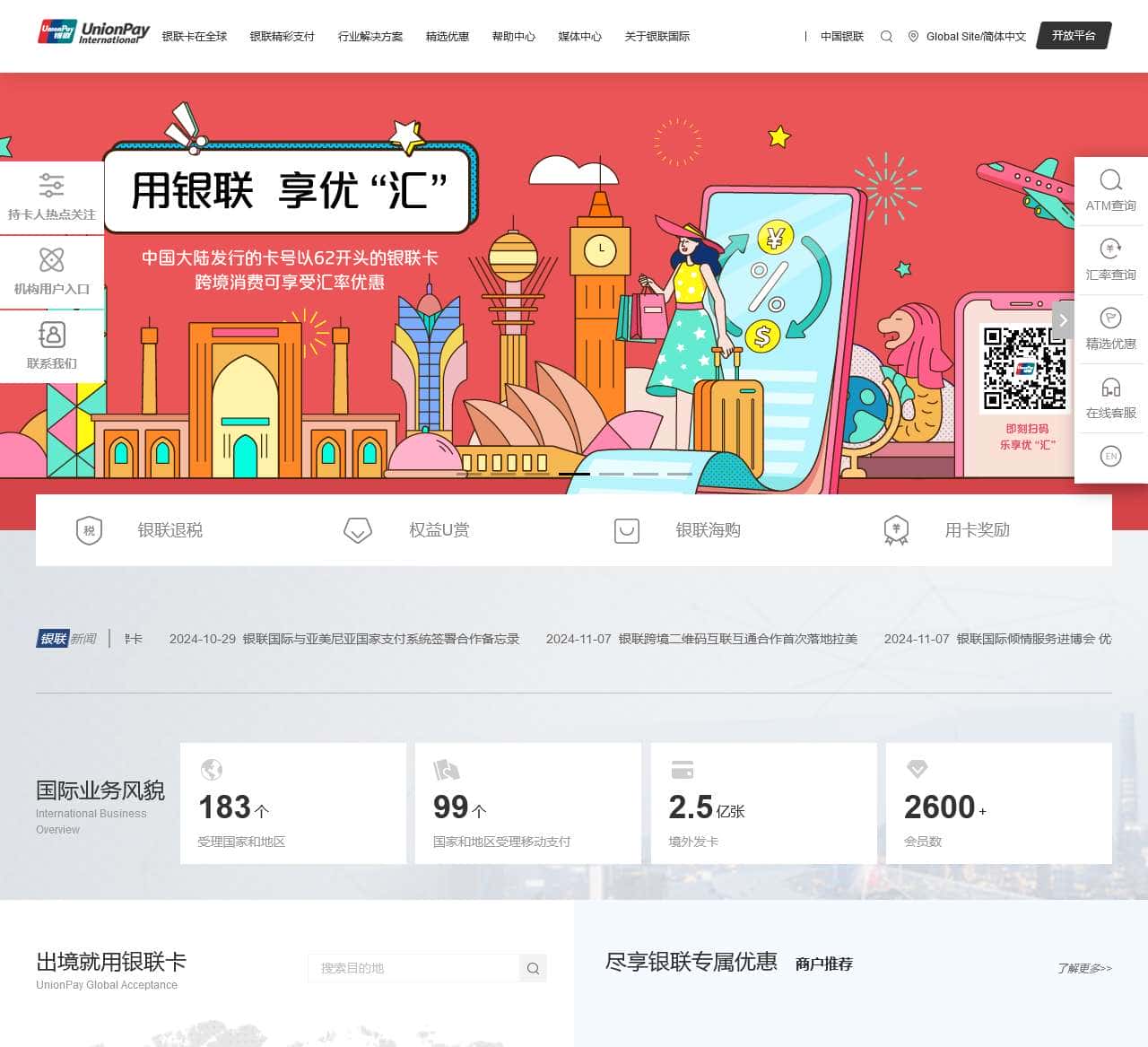
Task: Open 精选优惠 top menu
Action: click(448, 37)
